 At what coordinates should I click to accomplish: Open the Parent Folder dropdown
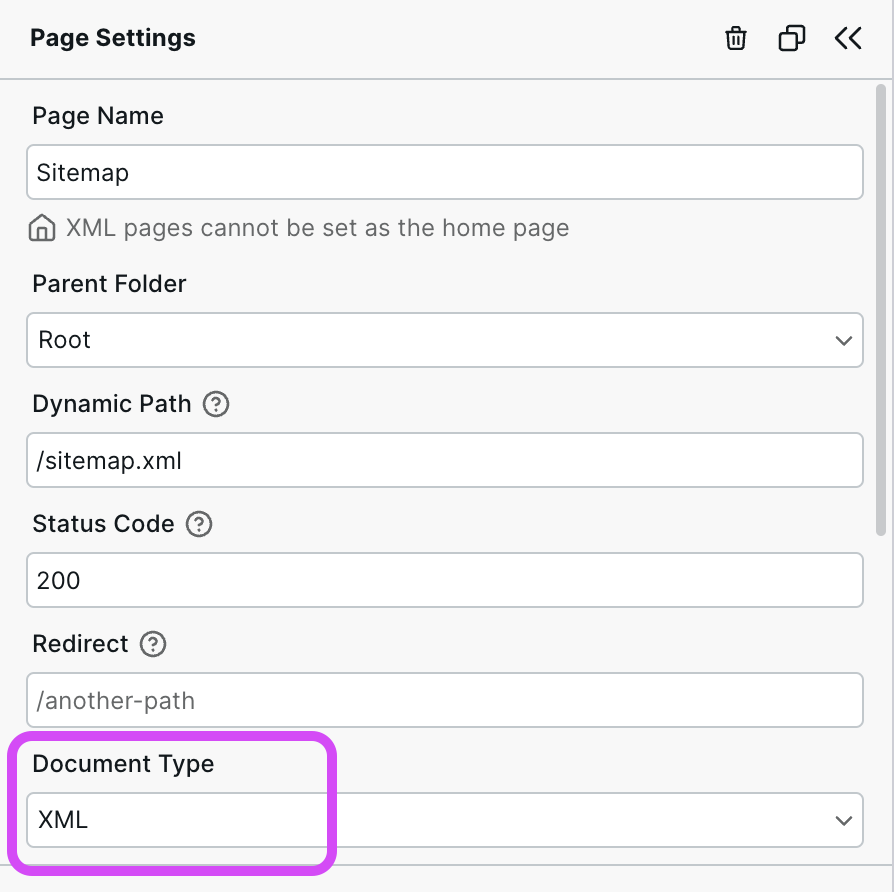(445, 340)
